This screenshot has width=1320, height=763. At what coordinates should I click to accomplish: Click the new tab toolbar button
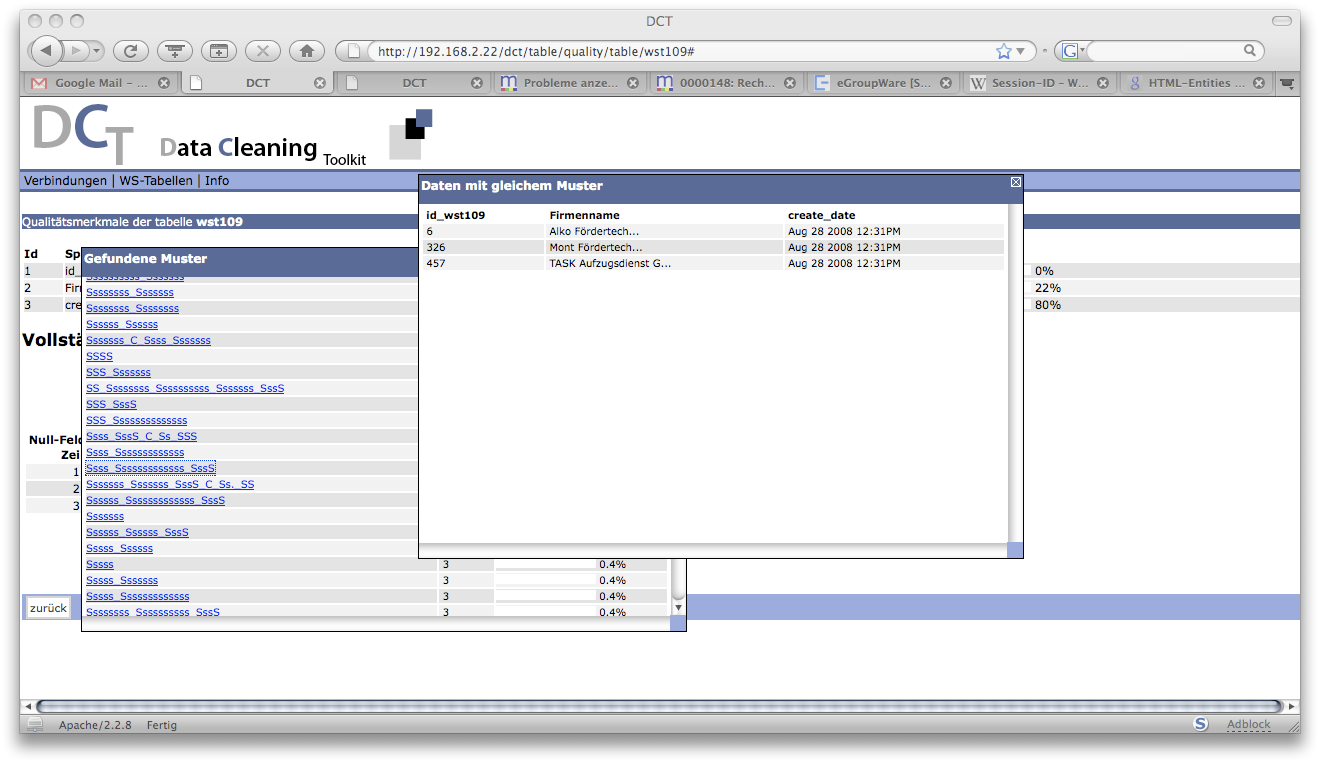coord(218,50)
